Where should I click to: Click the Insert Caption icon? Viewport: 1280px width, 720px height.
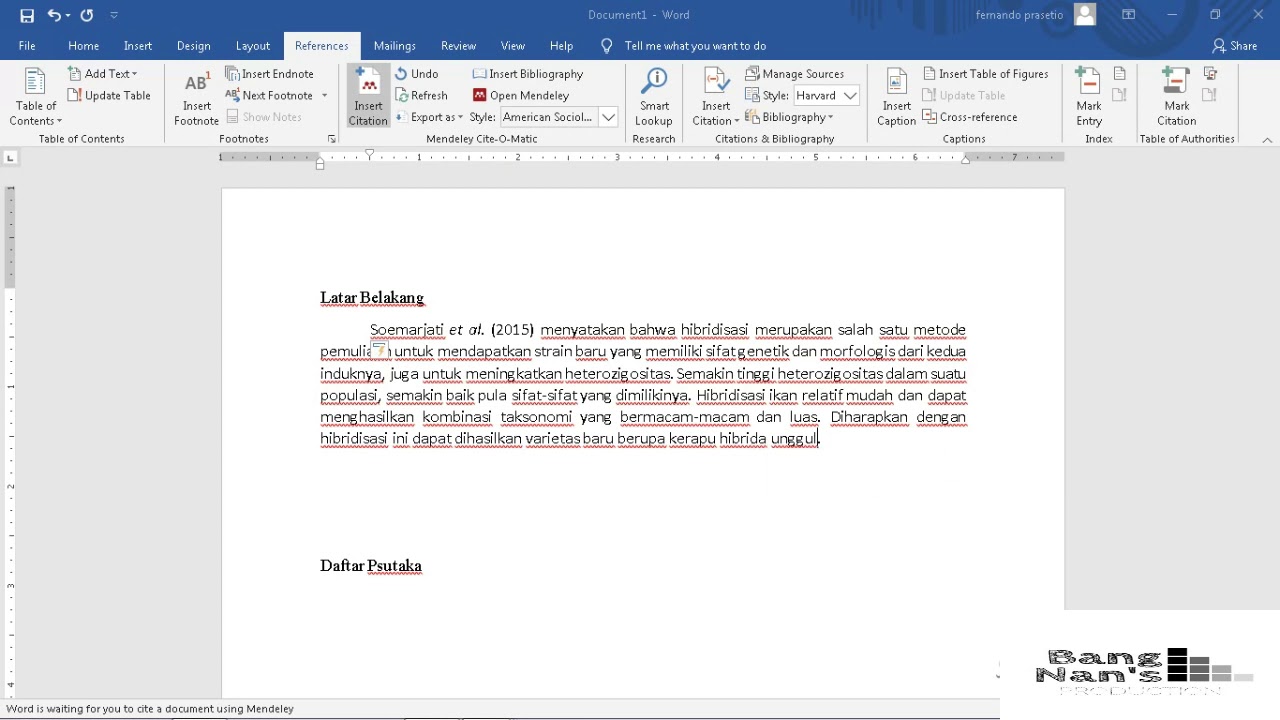[x=896, y=97]
